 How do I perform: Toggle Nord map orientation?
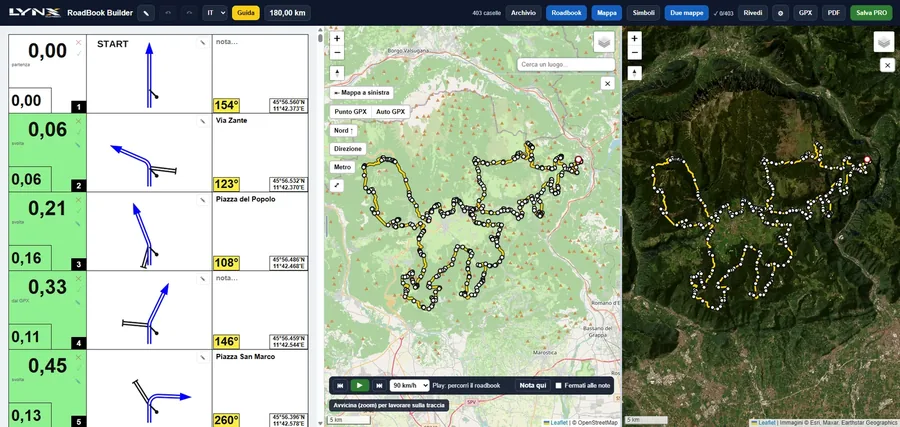pyautogui.click(x=343, y=130)
